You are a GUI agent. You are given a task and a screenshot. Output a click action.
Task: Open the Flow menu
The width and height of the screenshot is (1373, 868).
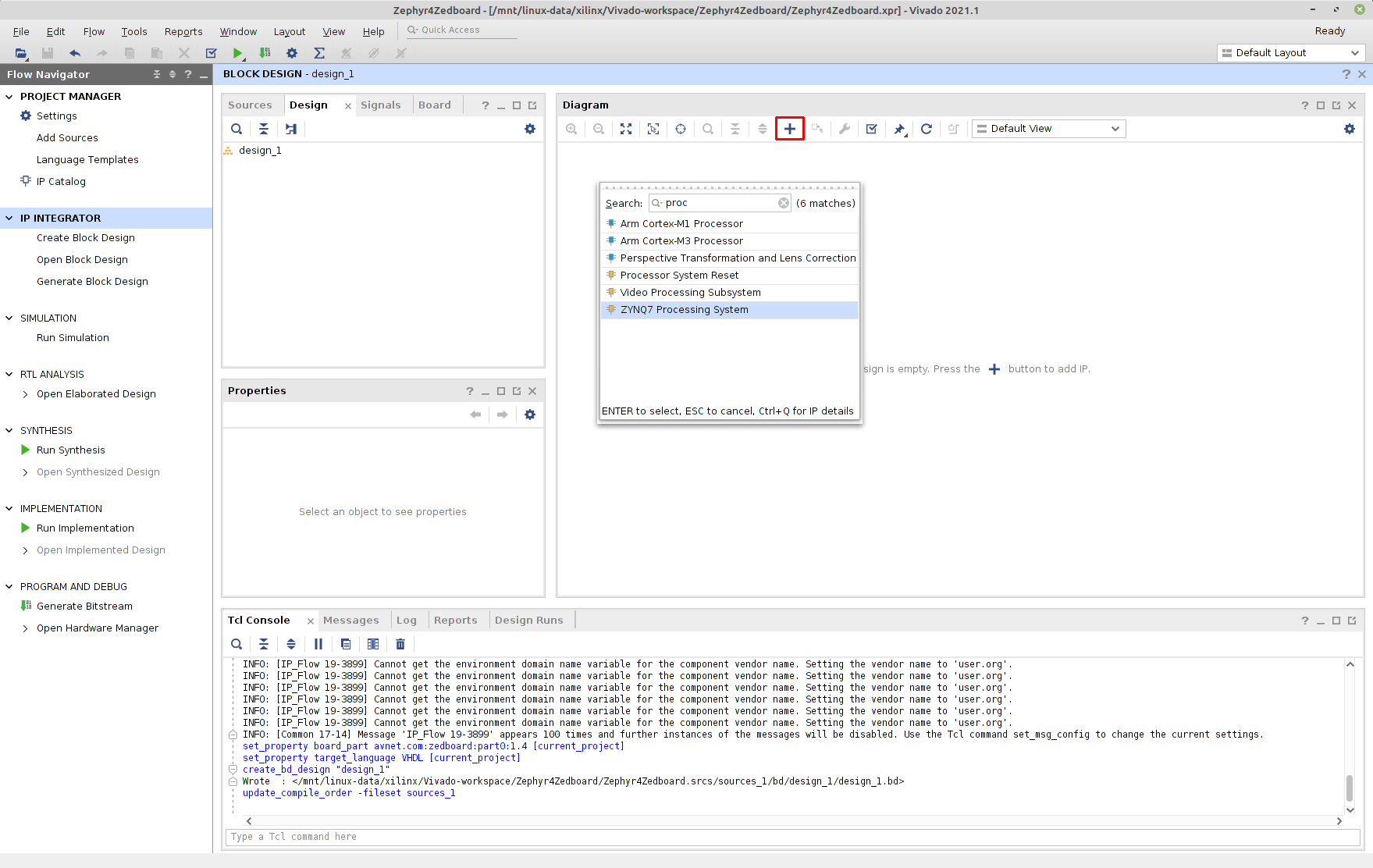click(x=94, y=31)
